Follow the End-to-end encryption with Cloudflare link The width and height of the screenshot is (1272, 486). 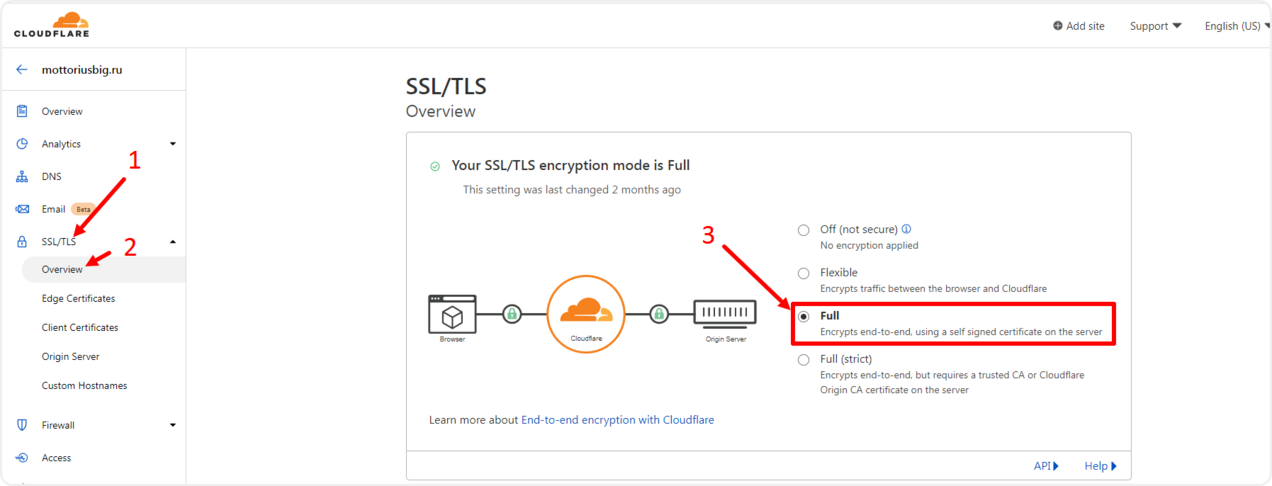coord(618,420)
